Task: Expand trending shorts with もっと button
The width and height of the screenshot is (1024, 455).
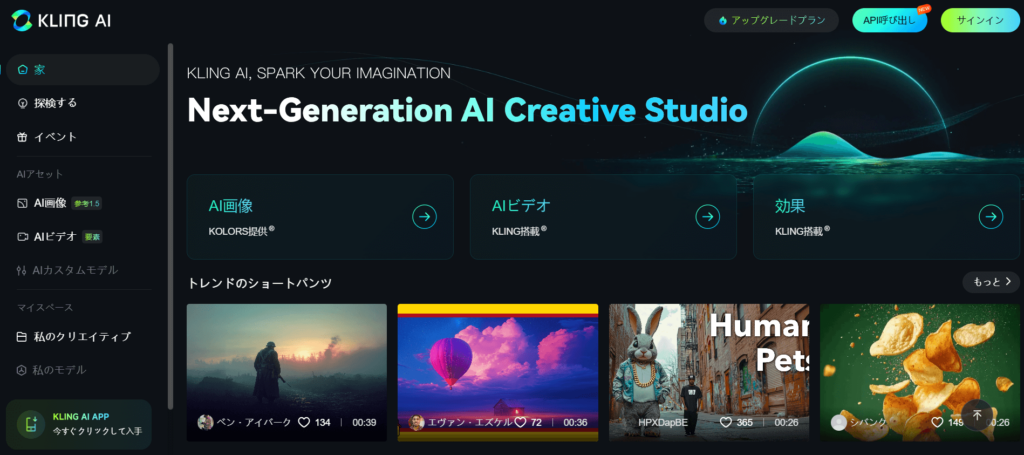Action: pos(991,282)
